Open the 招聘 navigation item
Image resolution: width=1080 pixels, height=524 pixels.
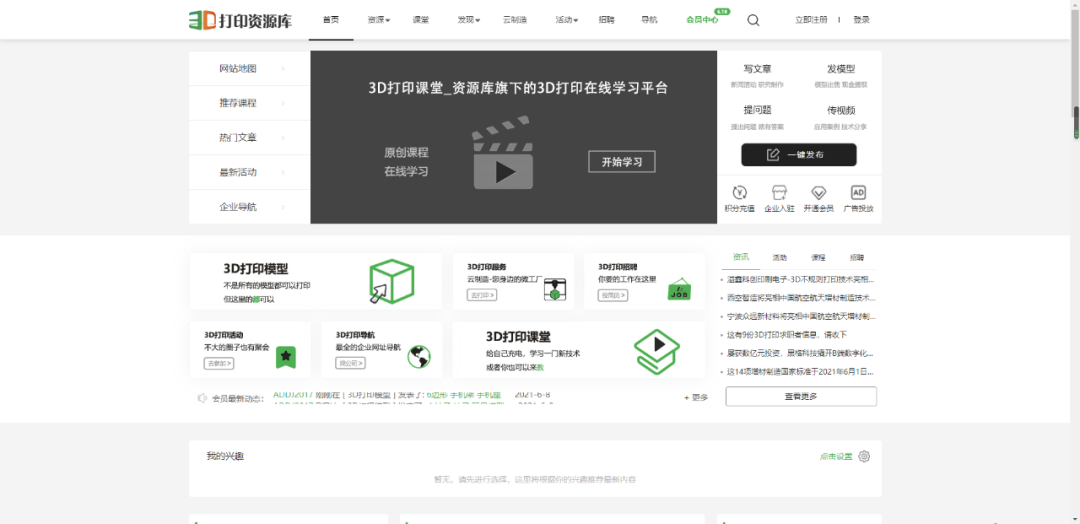(x=607, y=20)
